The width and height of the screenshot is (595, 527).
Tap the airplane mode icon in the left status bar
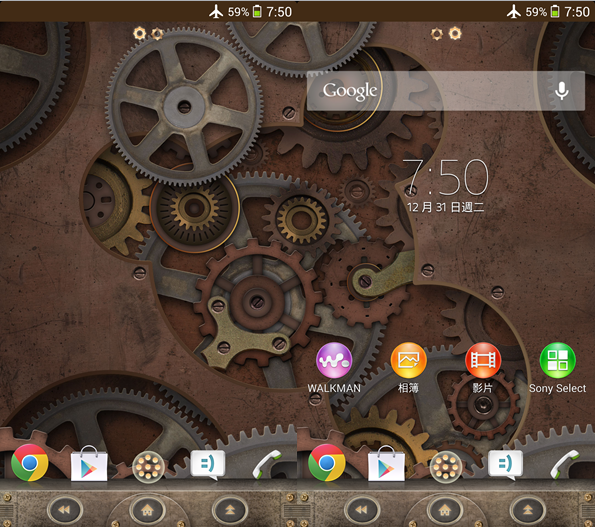click(x=216, y=12)
